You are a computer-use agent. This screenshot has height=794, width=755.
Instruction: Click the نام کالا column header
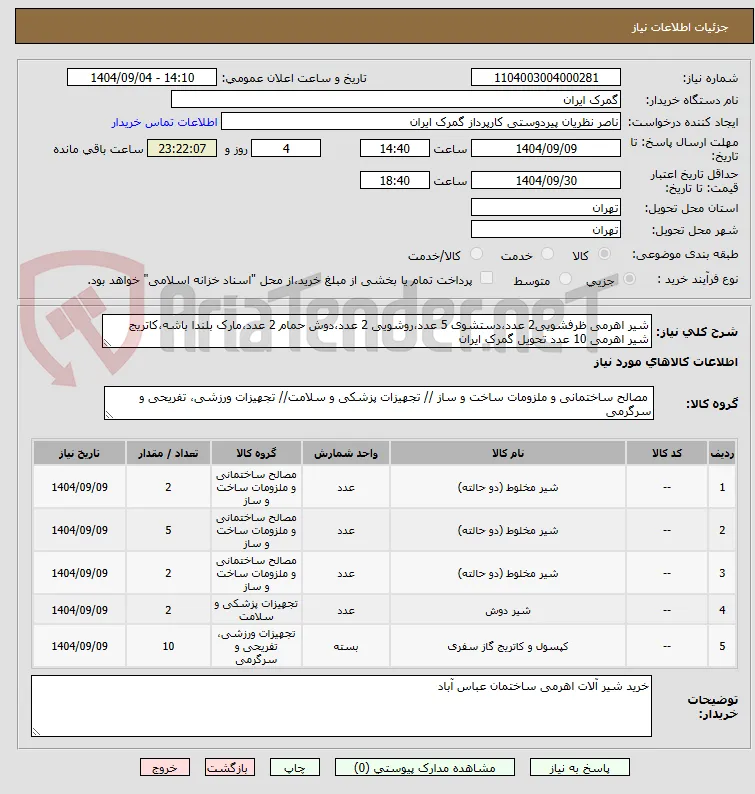coord(507,453)
